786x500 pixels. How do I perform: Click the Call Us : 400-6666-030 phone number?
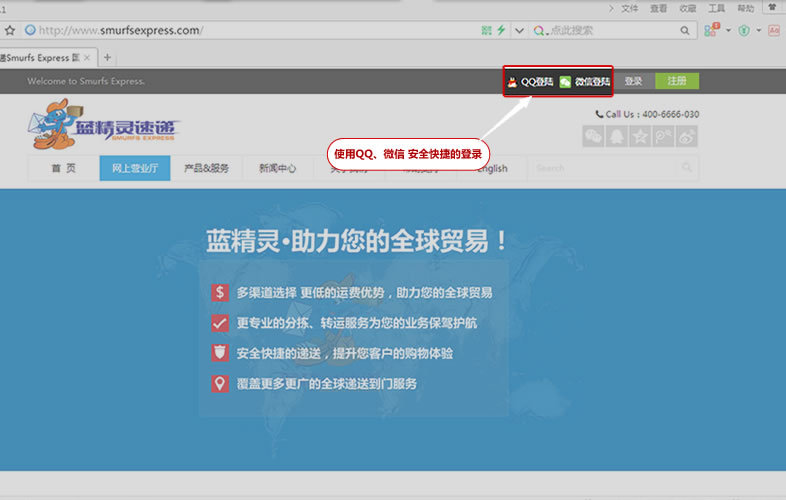pyautogui.click(x=652, y=114)
